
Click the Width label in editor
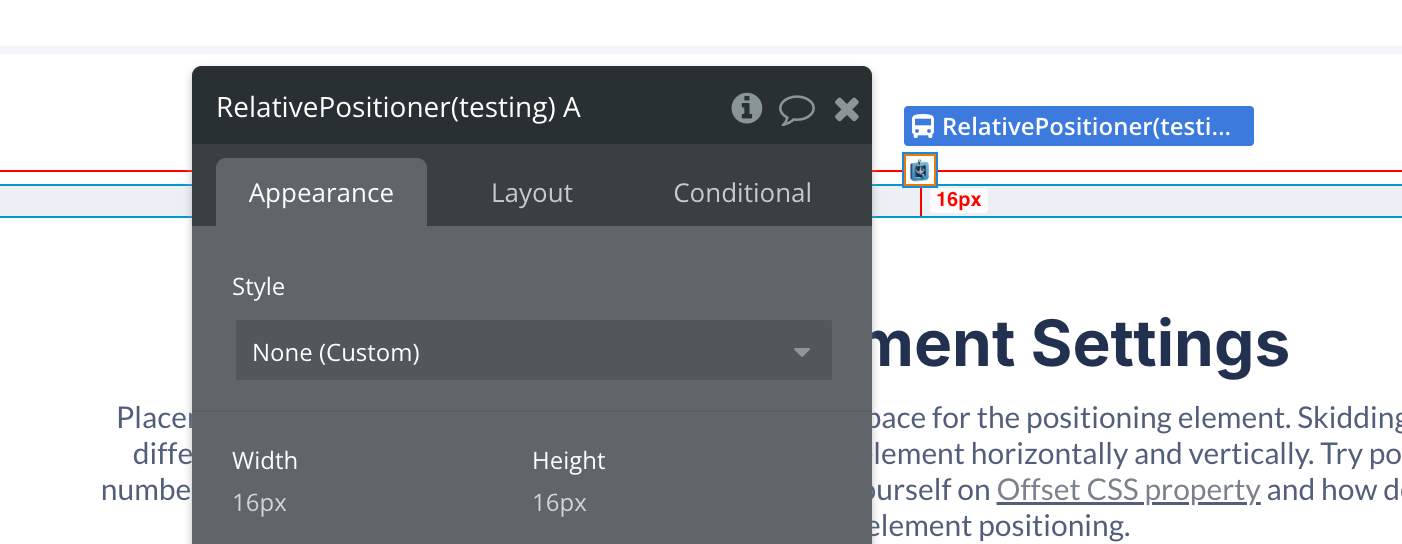coord(265,460)
